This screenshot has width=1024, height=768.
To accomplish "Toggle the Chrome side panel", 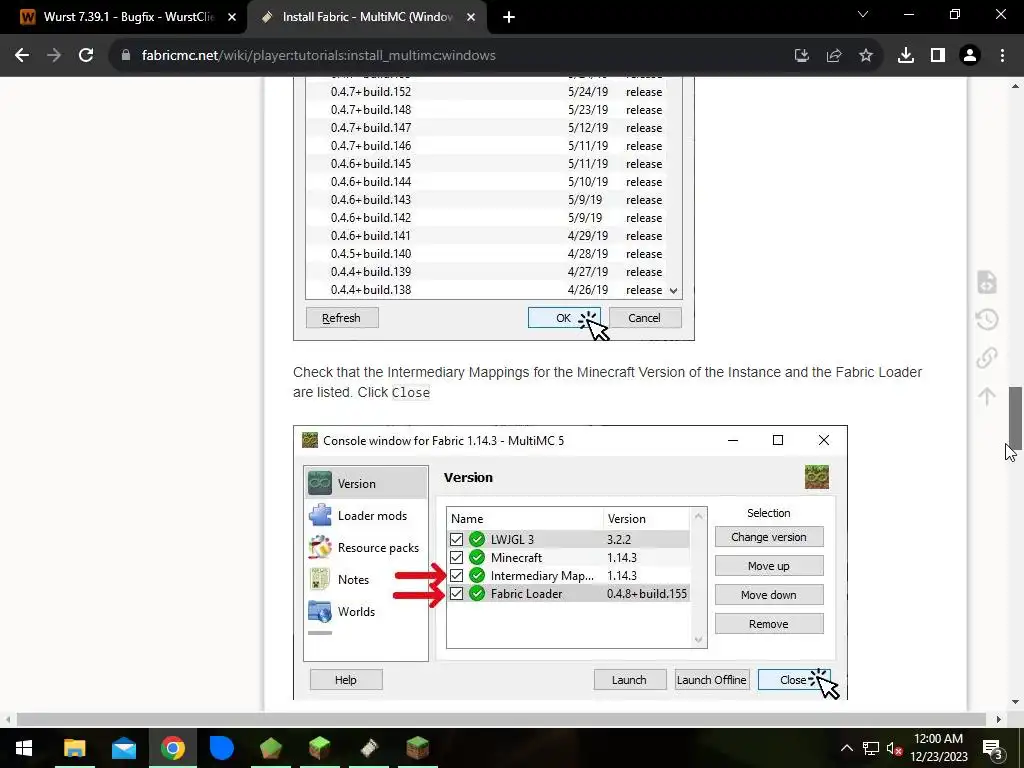I will 938,56.
